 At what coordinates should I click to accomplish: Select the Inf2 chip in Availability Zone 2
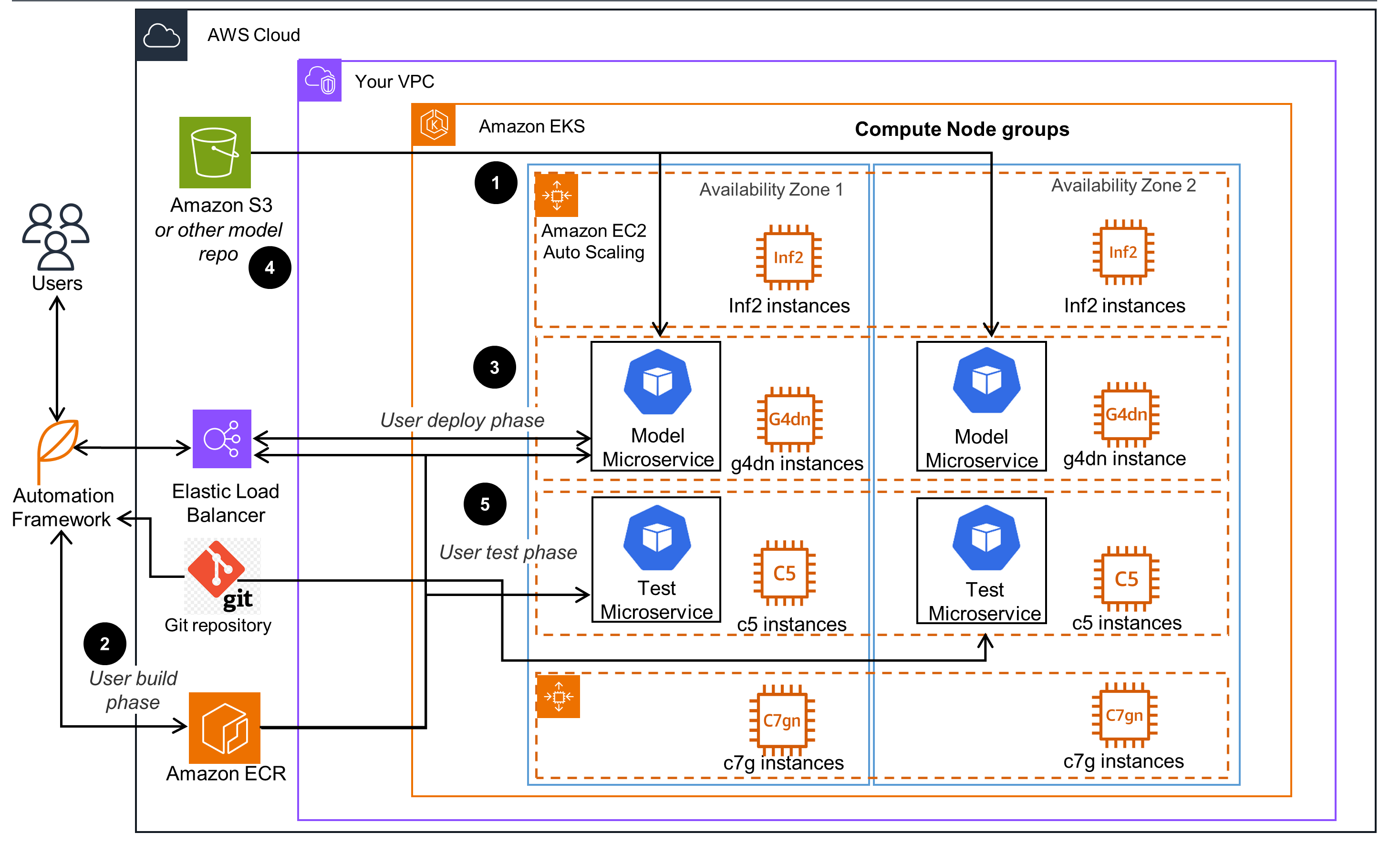coord(1124,252)
